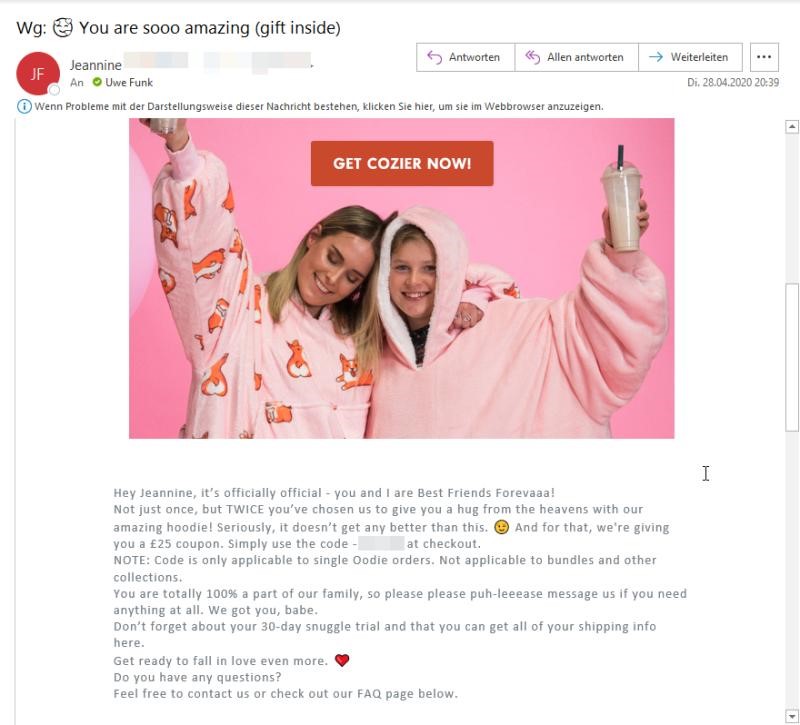Click the emoji in the subject line

pos(63,28)
